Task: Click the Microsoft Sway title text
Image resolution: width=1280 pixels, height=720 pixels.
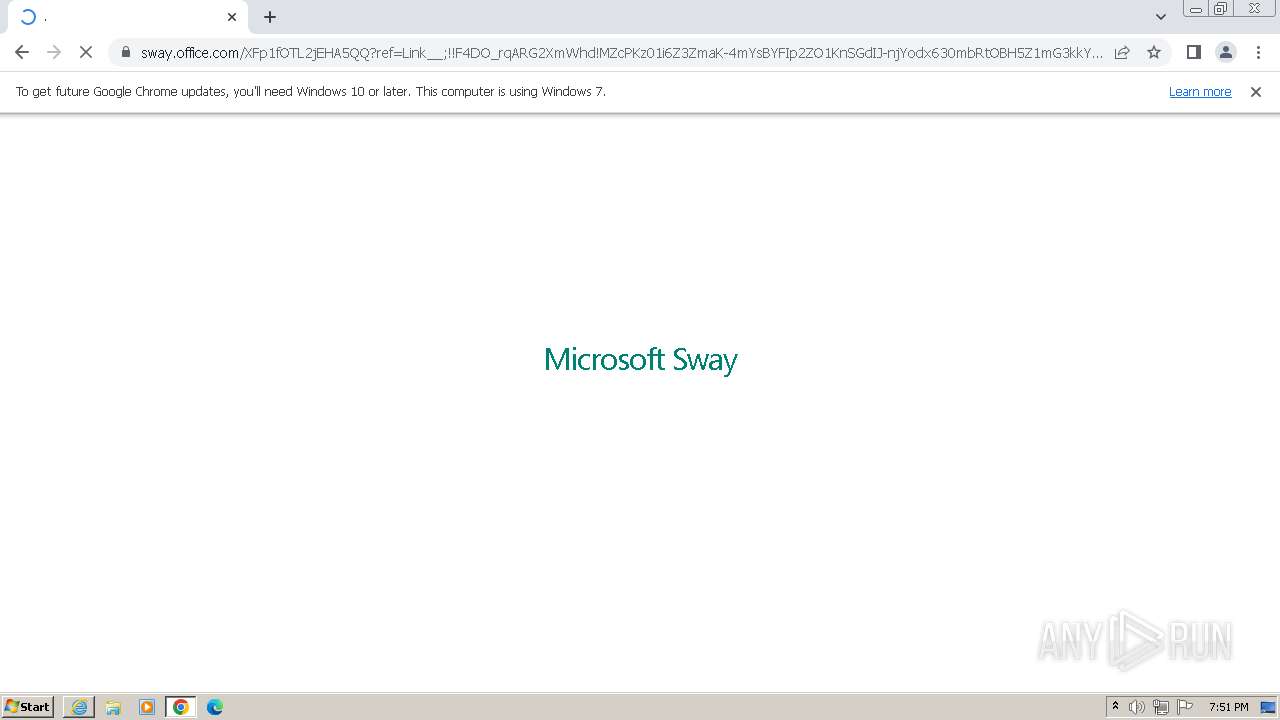Action: coord(641,360)
